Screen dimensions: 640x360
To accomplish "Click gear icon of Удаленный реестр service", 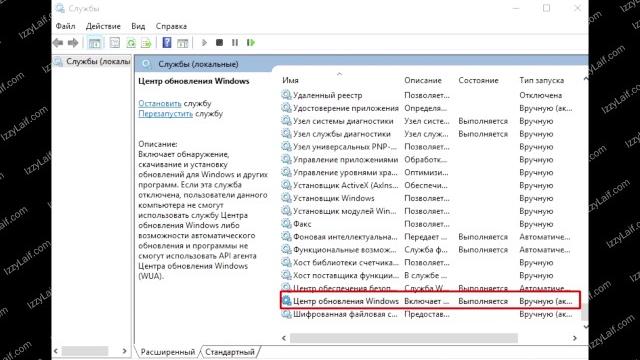I will pyautogui.click(x=286, y=95).
